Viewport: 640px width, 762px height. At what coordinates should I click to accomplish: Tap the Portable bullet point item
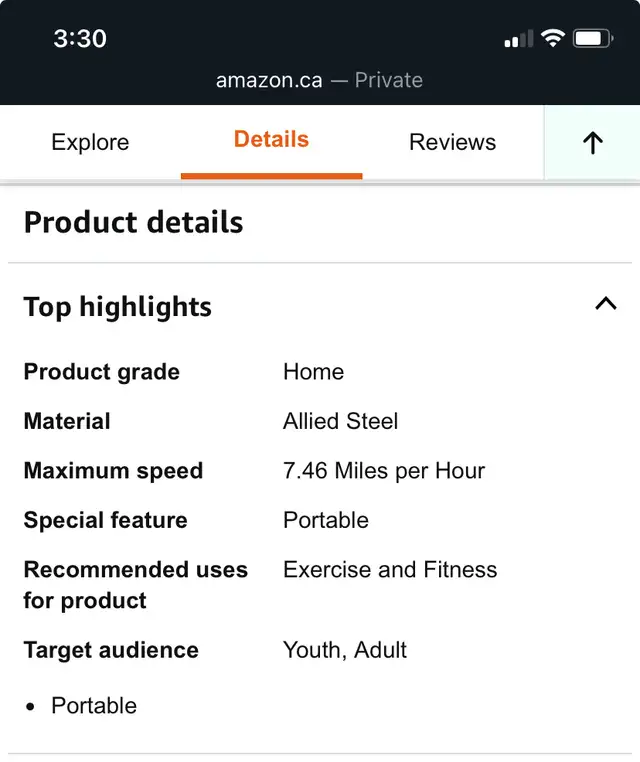(x=94, y=706)
